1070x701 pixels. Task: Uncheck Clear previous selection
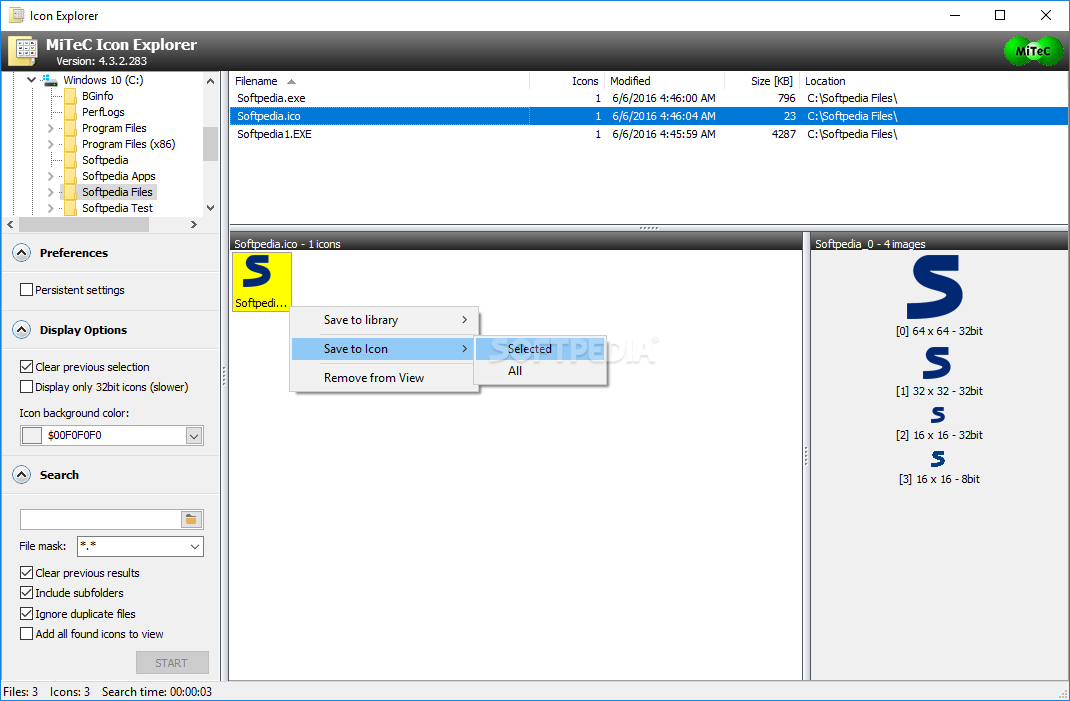tap(27, 367)
